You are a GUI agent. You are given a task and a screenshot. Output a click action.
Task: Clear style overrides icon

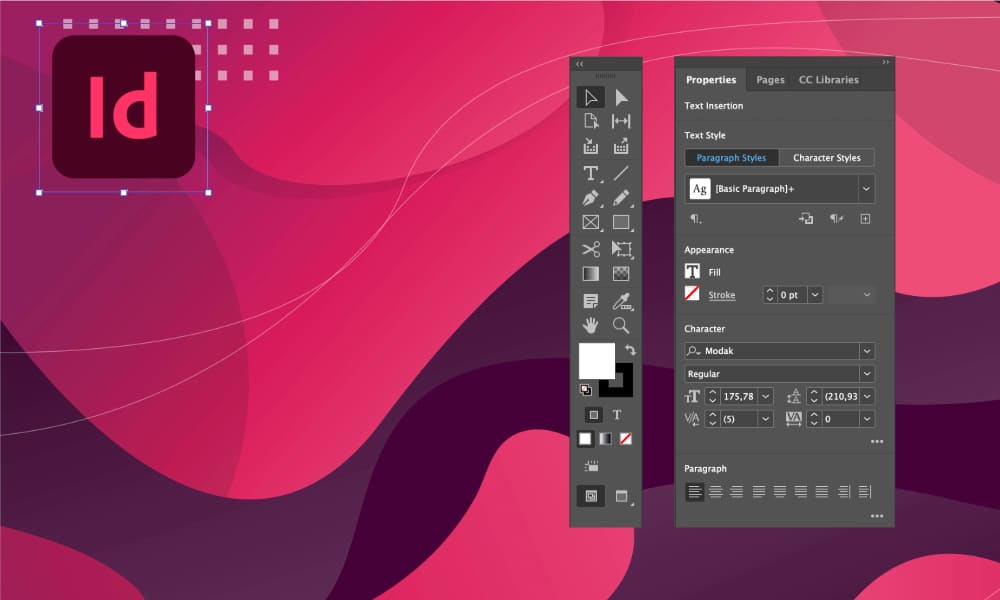coord(836,219)
